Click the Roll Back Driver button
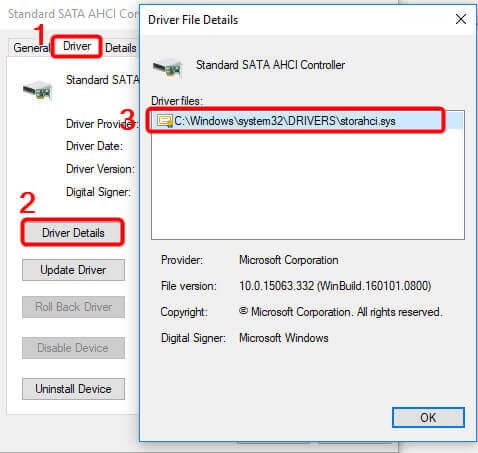 click(73, 307)
